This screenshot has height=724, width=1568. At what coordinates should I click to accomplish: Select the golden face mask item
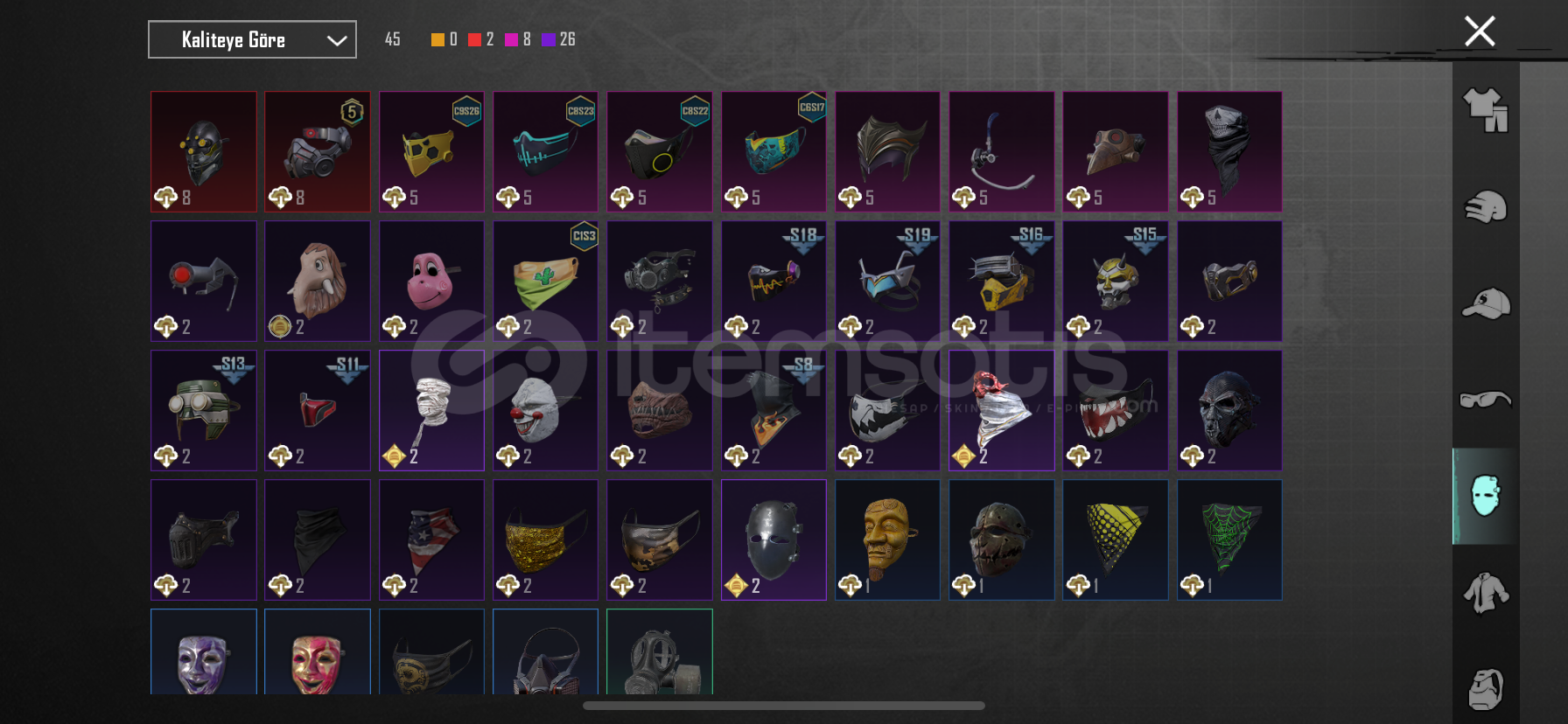[887, 540]
